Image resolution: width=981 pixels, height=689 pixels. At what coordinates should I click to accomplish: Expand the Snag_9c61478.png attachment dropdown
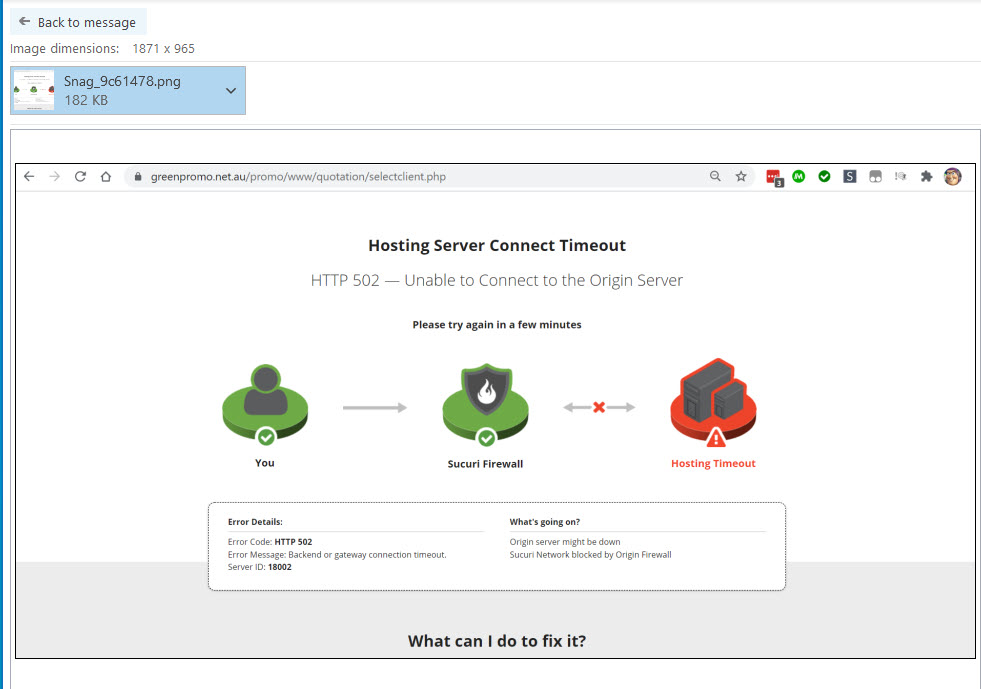tap(231, 90)
